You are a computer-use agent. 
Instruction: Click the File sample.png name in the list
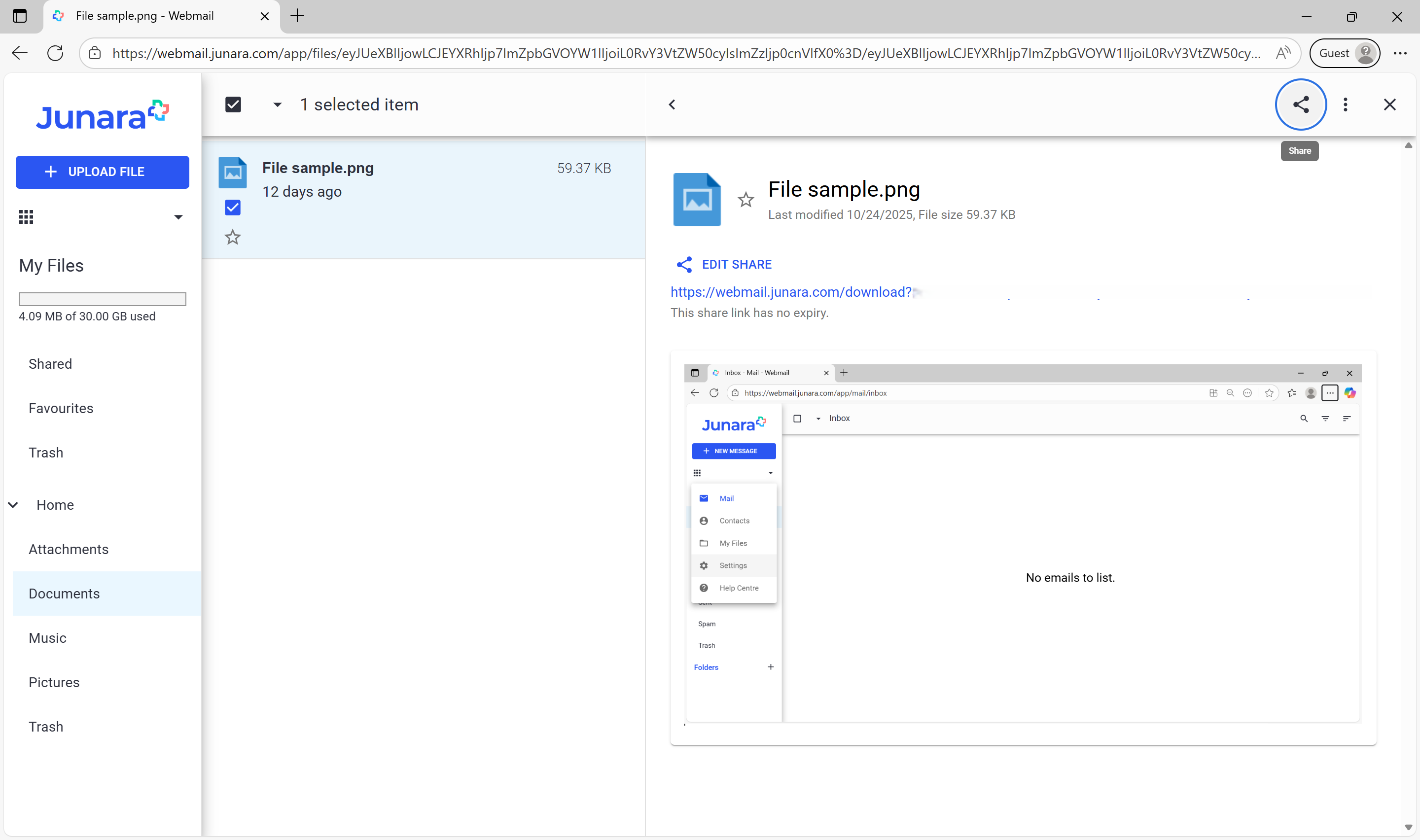pyautogui.click(x=318, y=168)
